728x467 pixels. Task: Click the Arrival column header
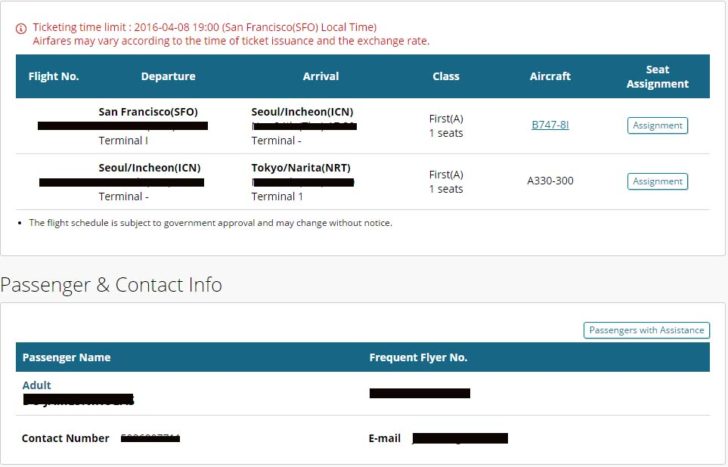pyautogui.click(x=321, y=76)
